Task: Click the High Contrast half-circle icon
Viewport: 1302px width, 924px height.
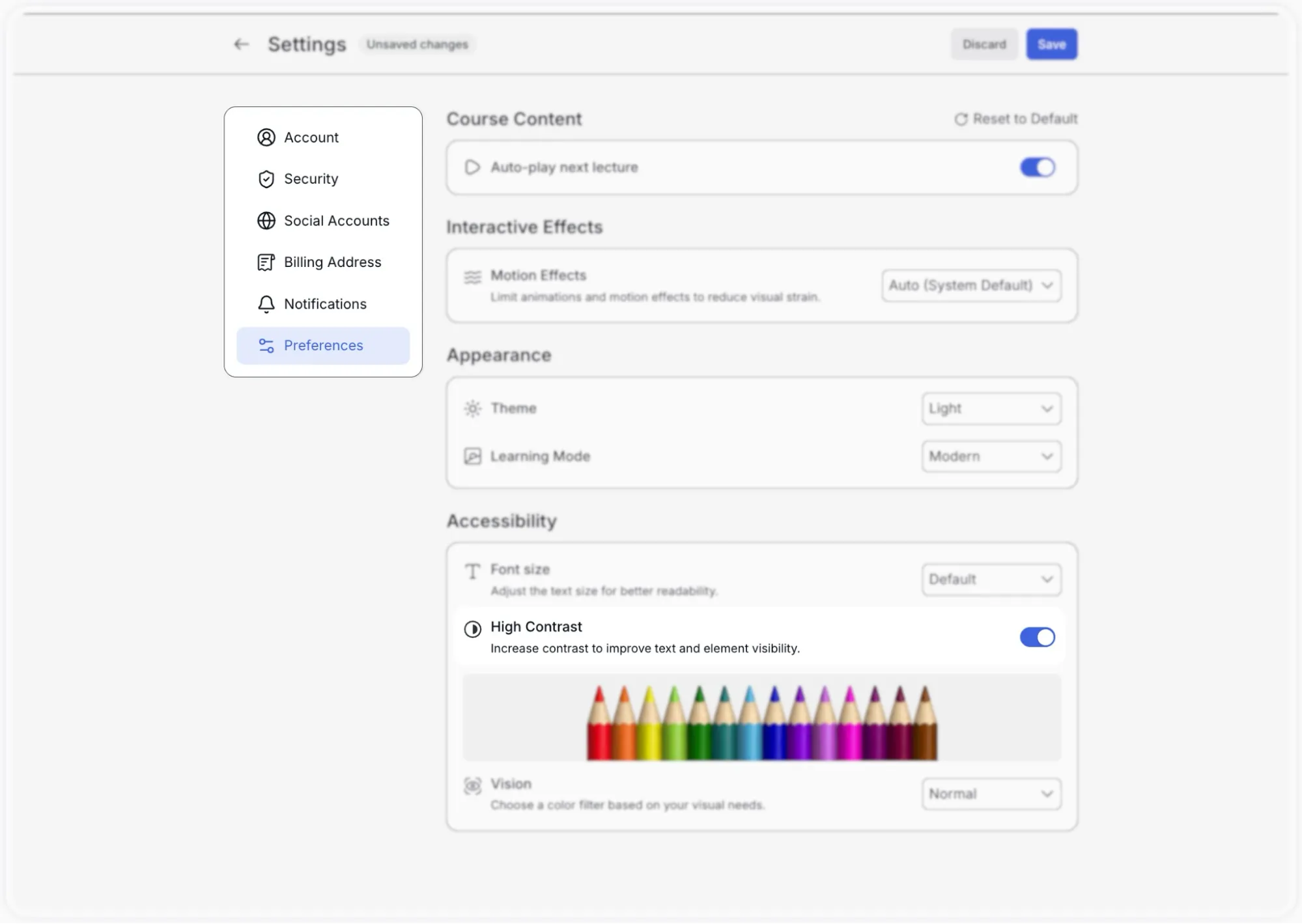Action: pos(472,629)
